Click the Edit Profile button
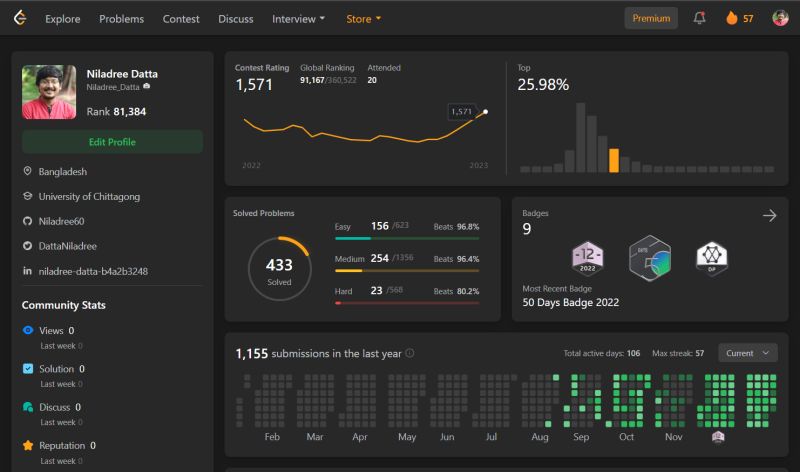Viewport: 800px width, 472px height. pos(112,142)
